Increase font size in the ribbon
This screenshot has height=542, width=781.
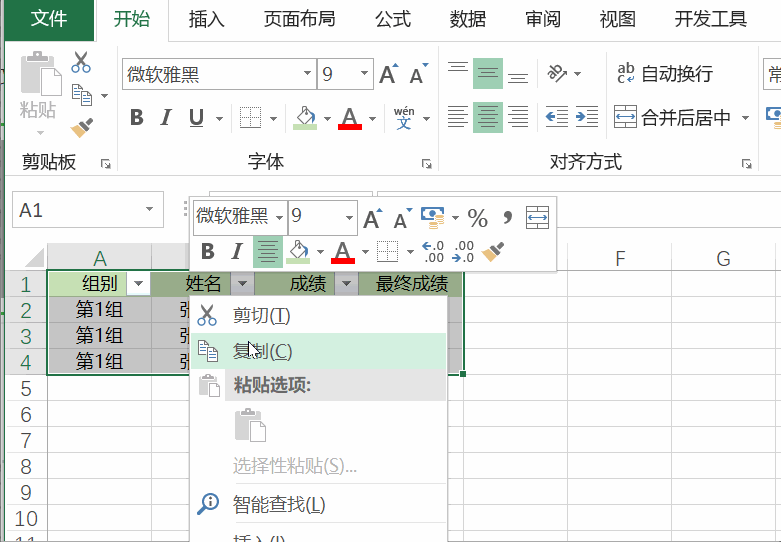point(389,74)
